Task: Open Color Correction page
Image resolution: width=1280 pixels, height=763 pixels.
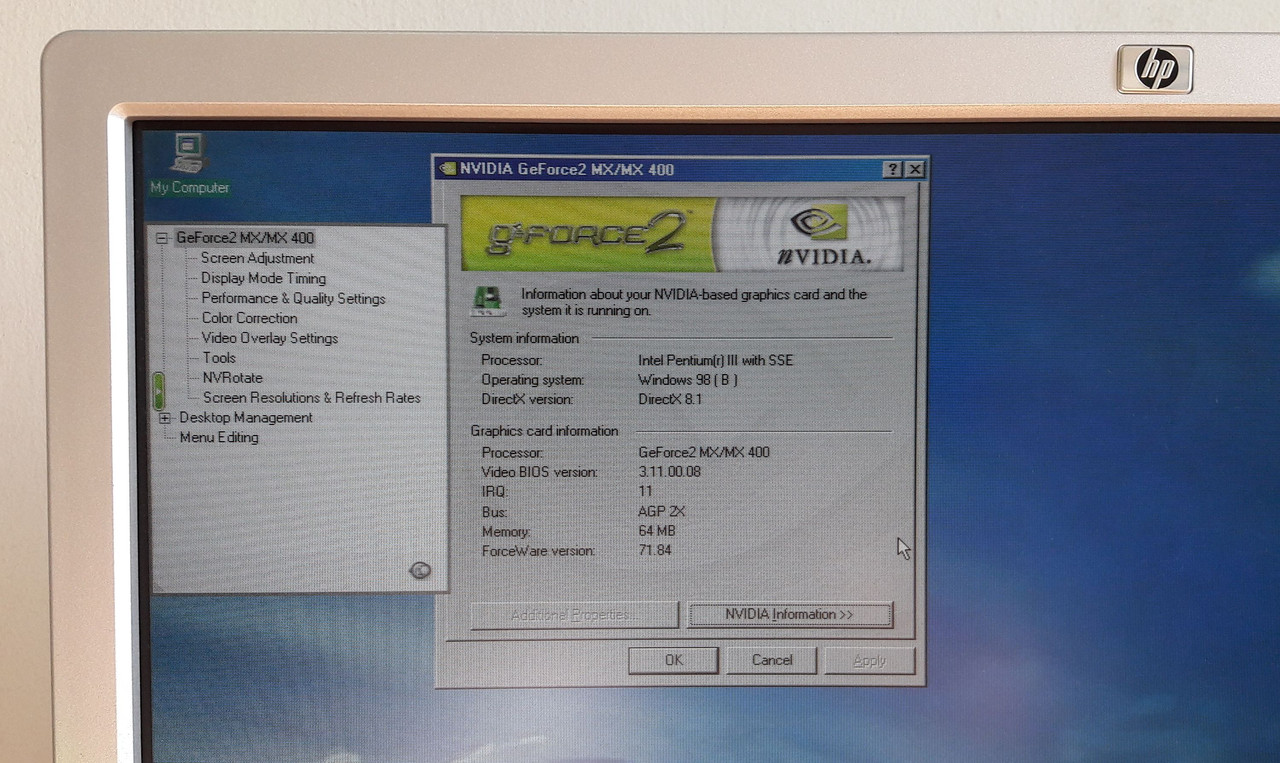Action: 249,318
